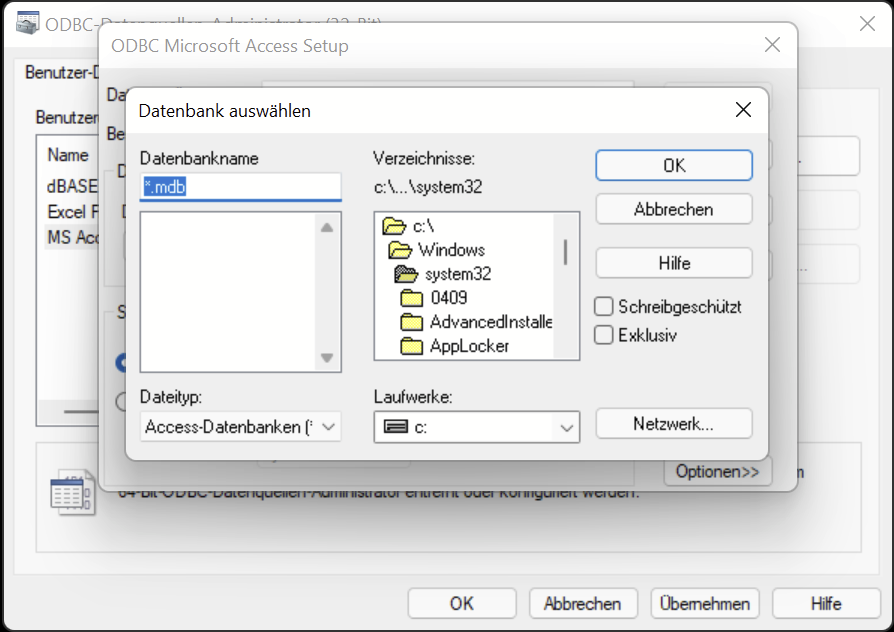Enable the Schreibgeschützt checkbox
The width and height of the screenshot is (894, 632).
pos(604,307)
